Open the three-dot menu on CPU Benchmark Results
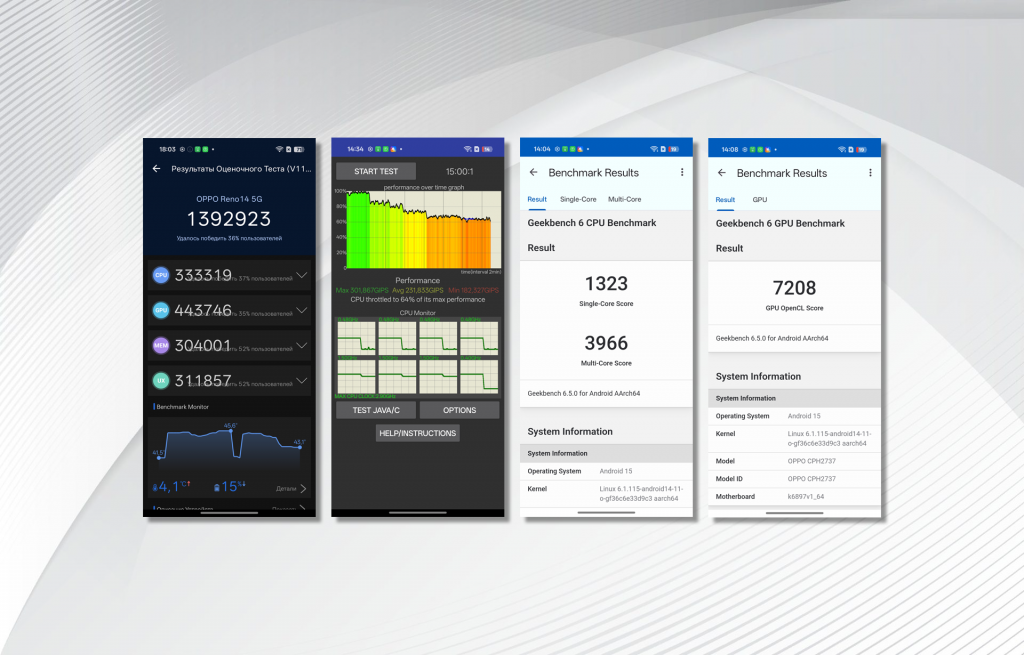This screenshot has width=1024, height=655. pyautogui.click(x=682, y=172)
